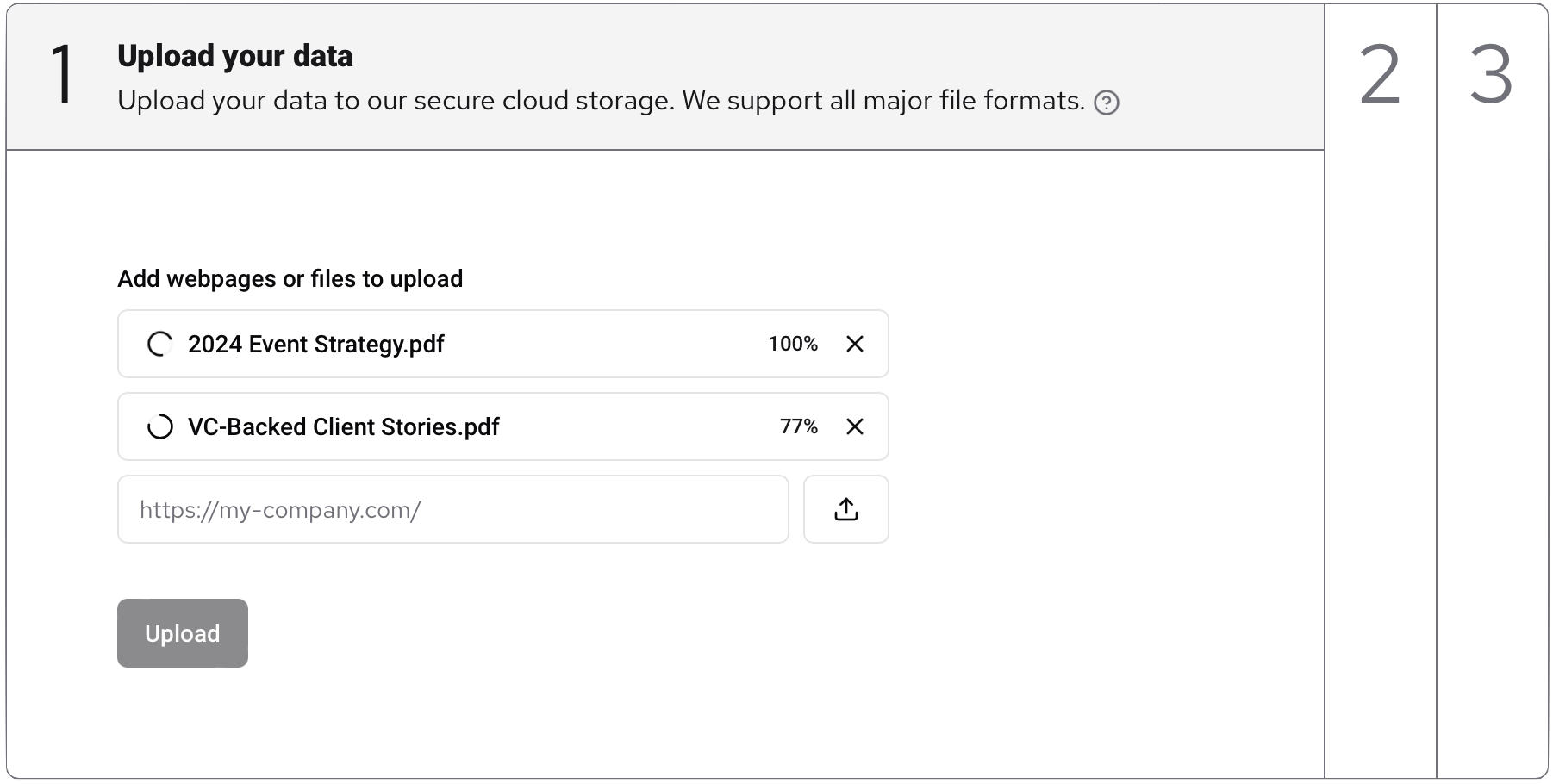Click empty space in the 2024 Event Strategy row
Image resolution: width=1553 pixels, height=784 pixels.
tap(603, 344)
